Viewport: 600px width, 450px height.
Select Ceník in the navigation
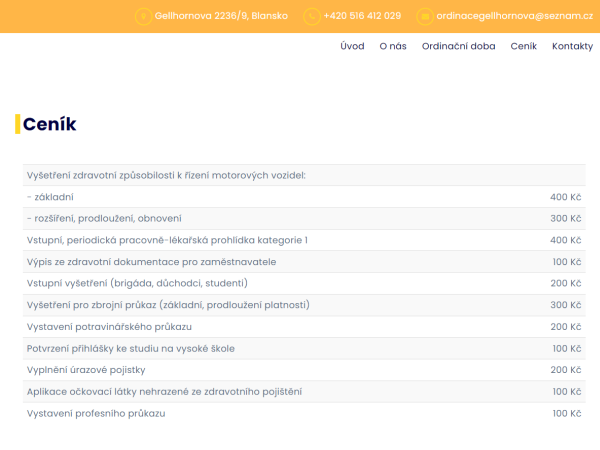523,46
